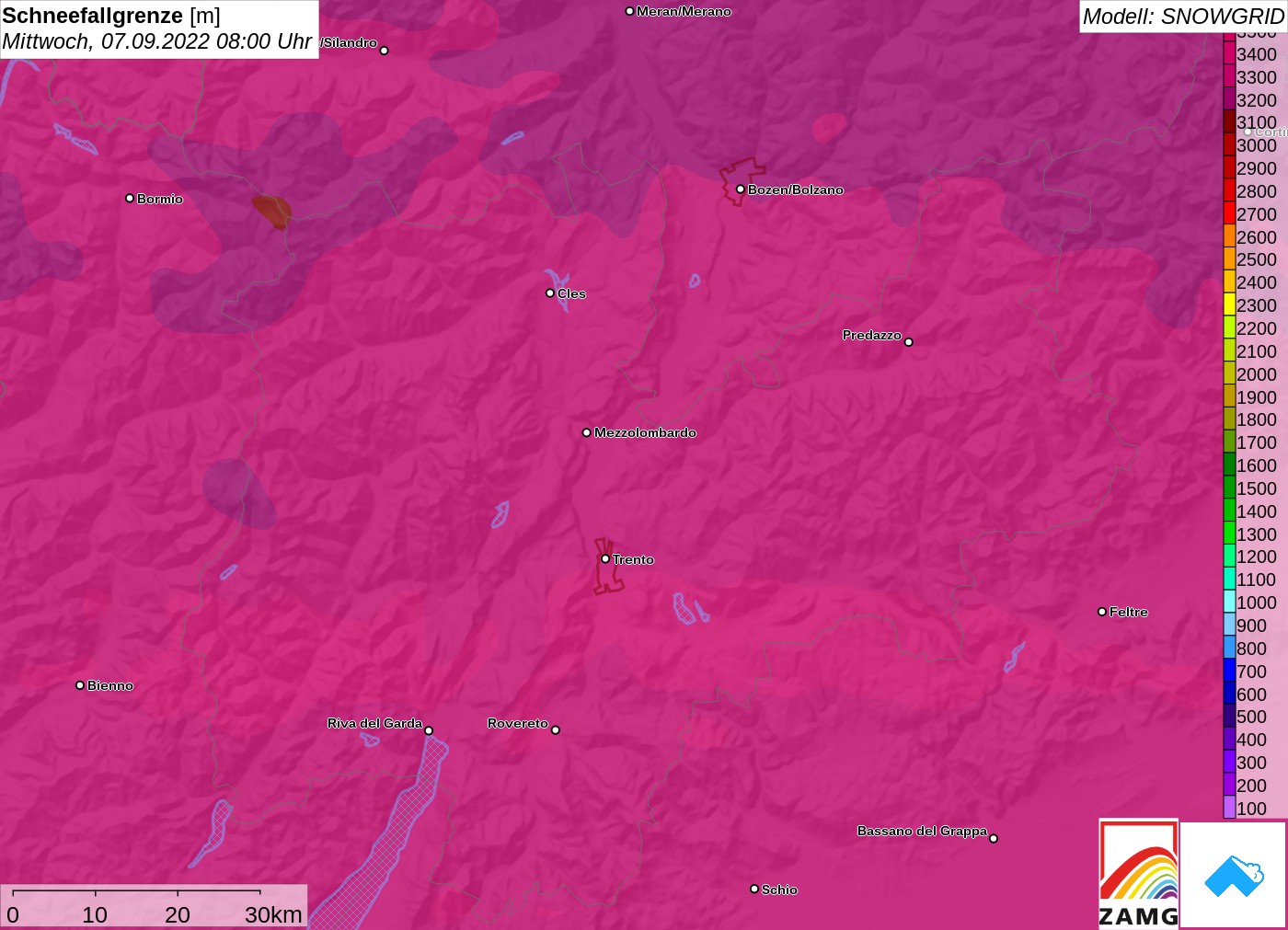1288x930 pixels.
Task: Click the 2000 legend value label
Action: 1257,373
